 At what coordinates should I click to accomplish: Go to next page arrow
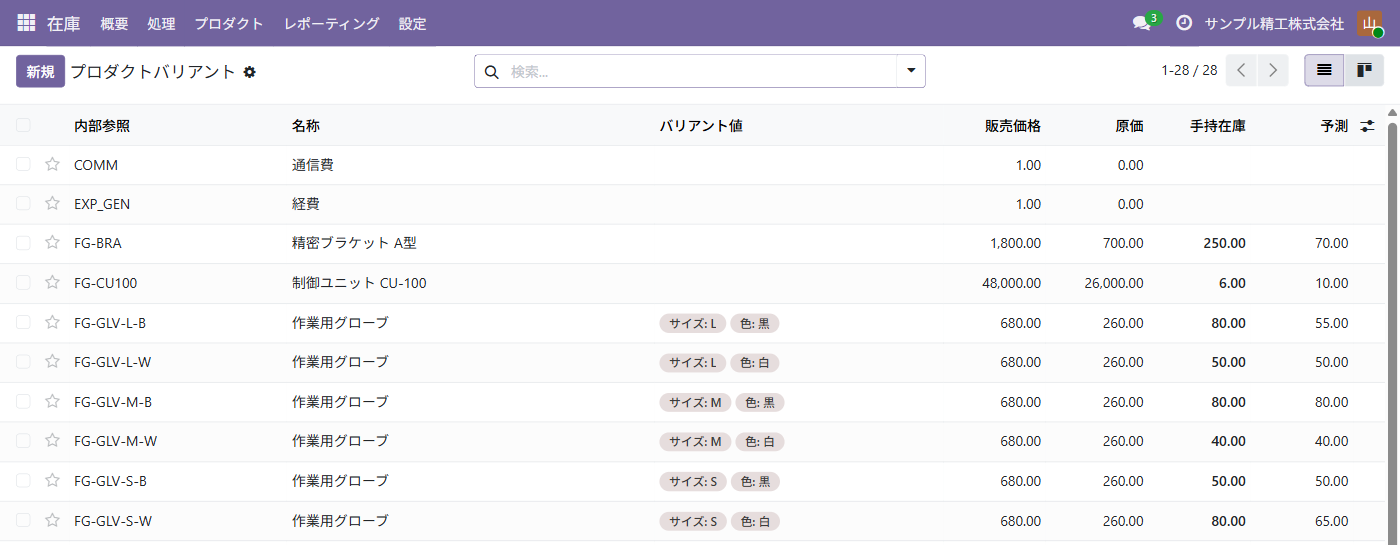1273,70
